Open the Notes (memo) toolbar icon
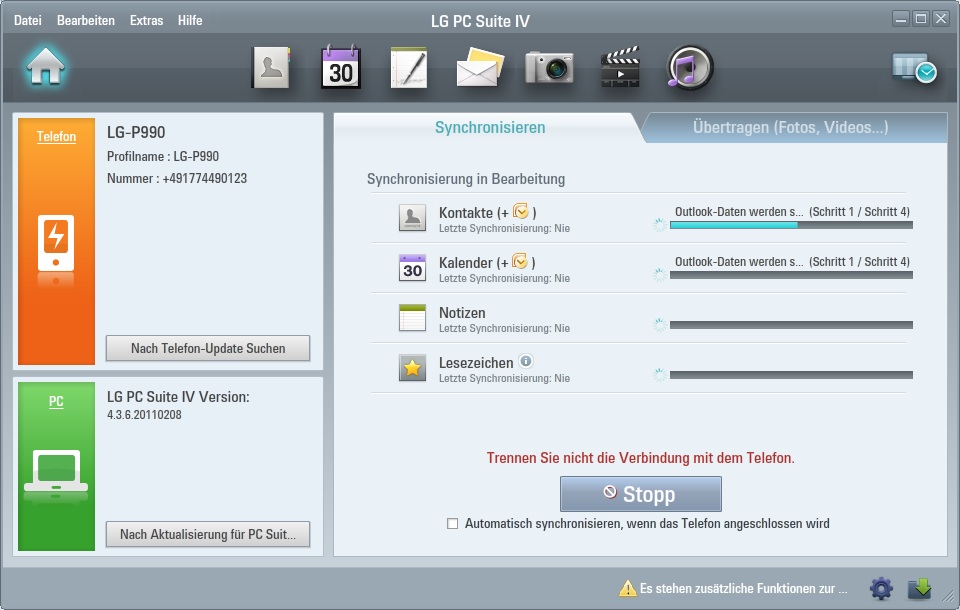 (409, 68)
